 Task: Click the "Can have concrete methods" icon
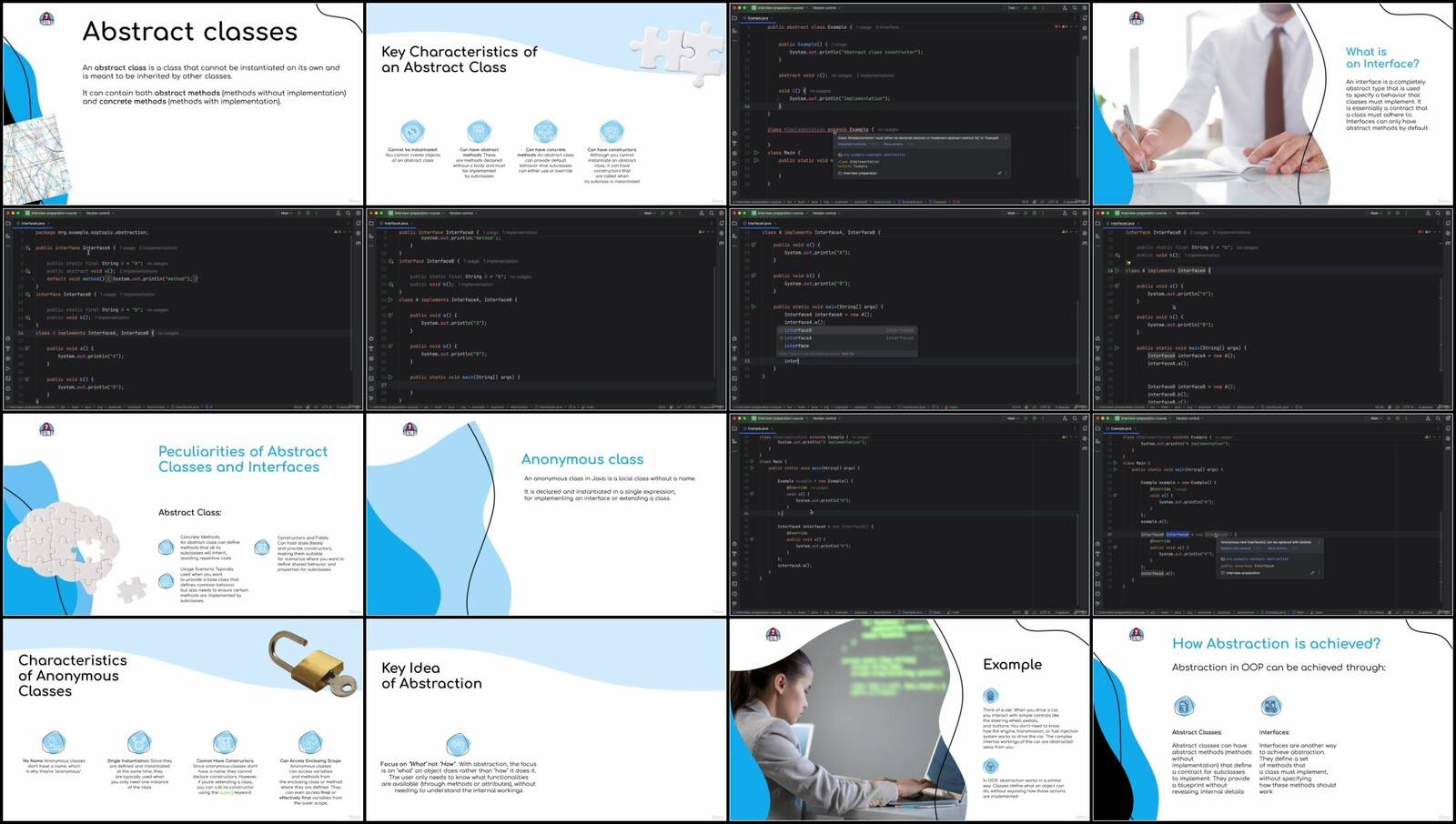click(545, 132)
